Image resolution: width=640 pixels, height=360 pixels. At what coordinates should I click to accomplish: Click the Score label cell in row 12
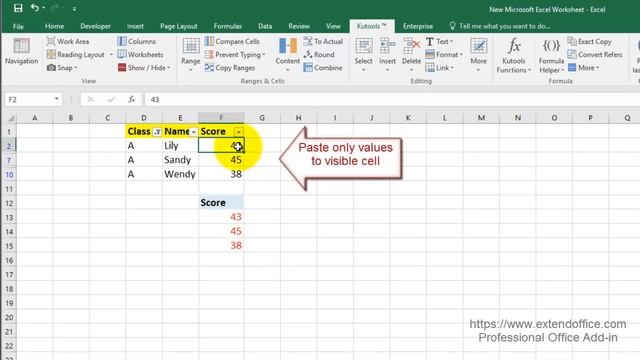point(221,203)
